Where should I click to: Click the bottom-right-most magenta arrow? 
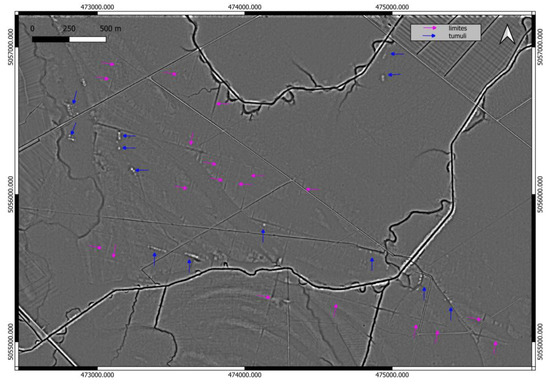(495, 347)
